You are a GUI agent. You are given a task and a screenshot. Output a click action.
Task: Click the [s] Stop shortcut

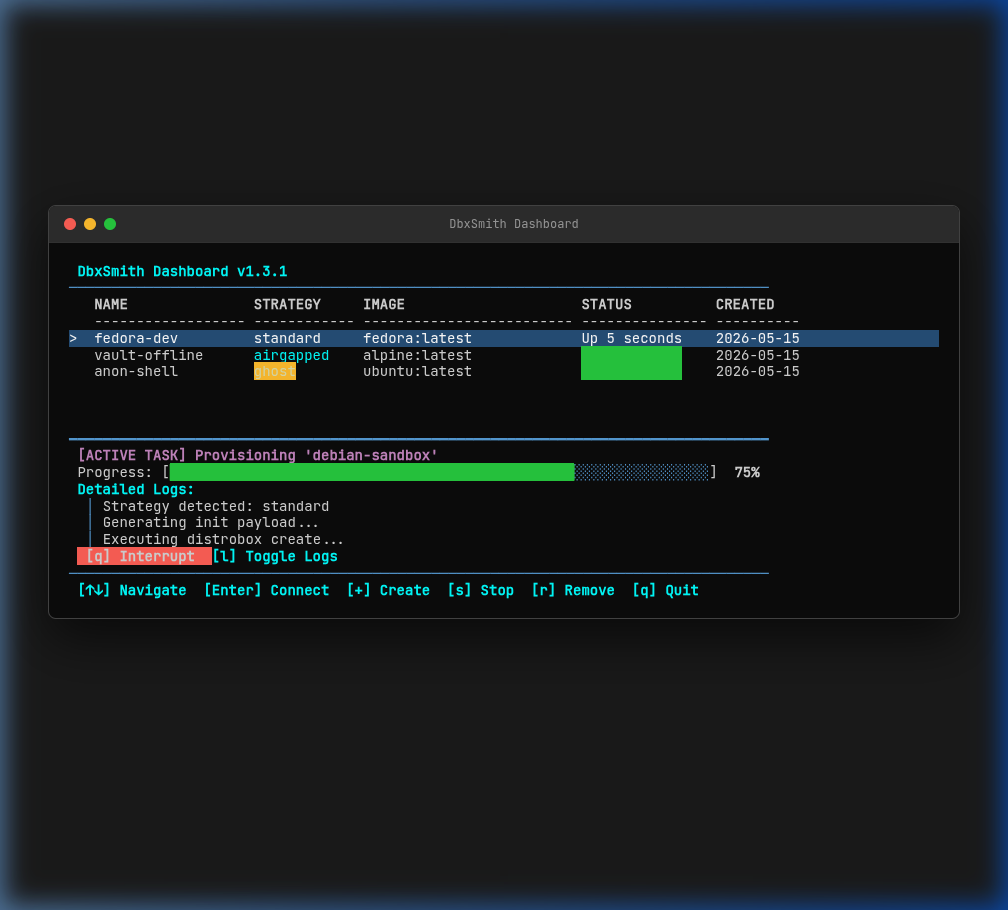(x=480, y=590)
